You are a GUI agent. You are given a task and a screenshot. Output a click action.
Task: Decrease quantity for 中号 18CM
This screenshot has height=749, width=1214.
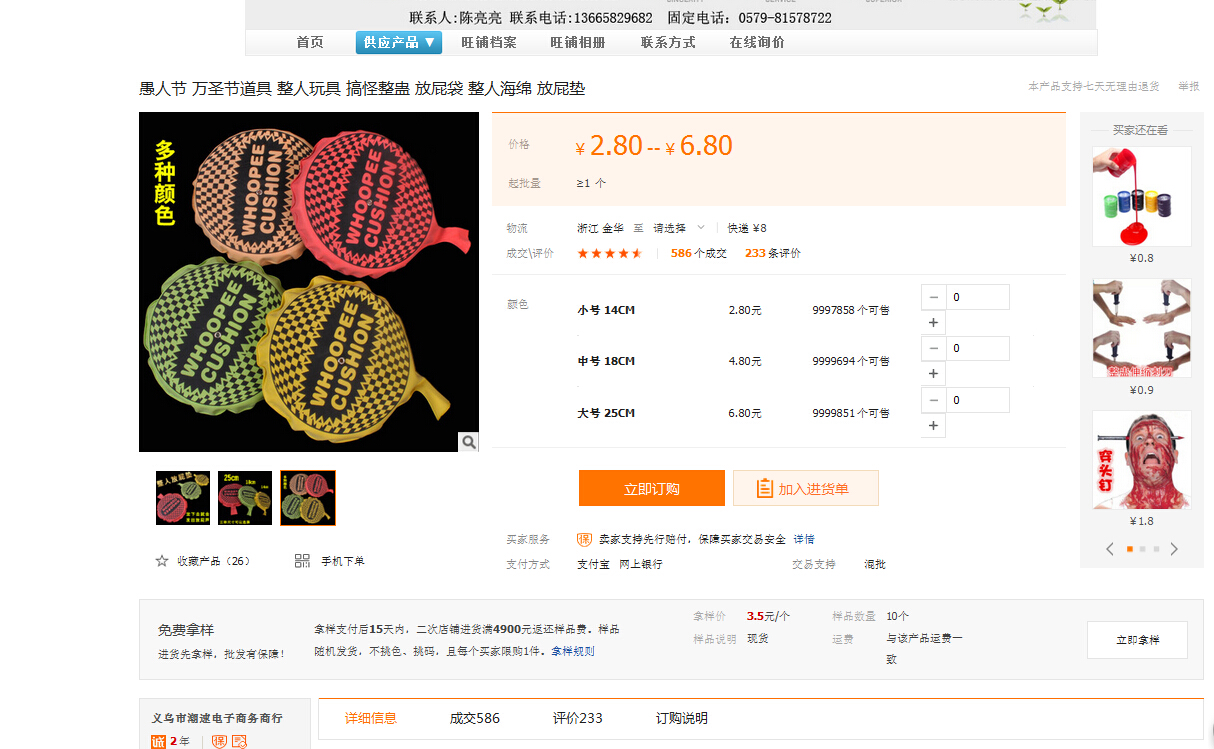pos(933,348)
